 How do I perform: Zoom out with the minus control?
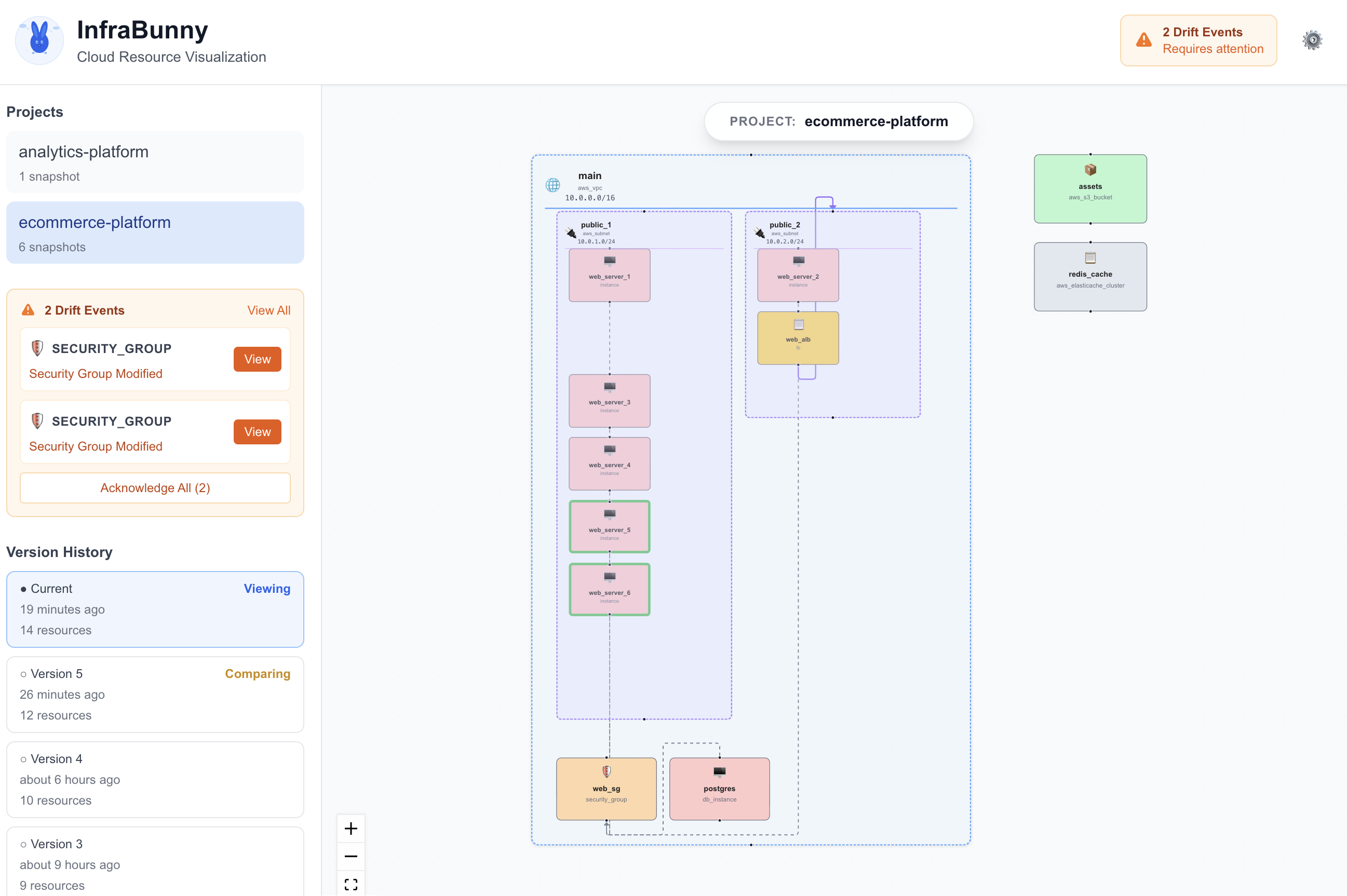point(351,856)
